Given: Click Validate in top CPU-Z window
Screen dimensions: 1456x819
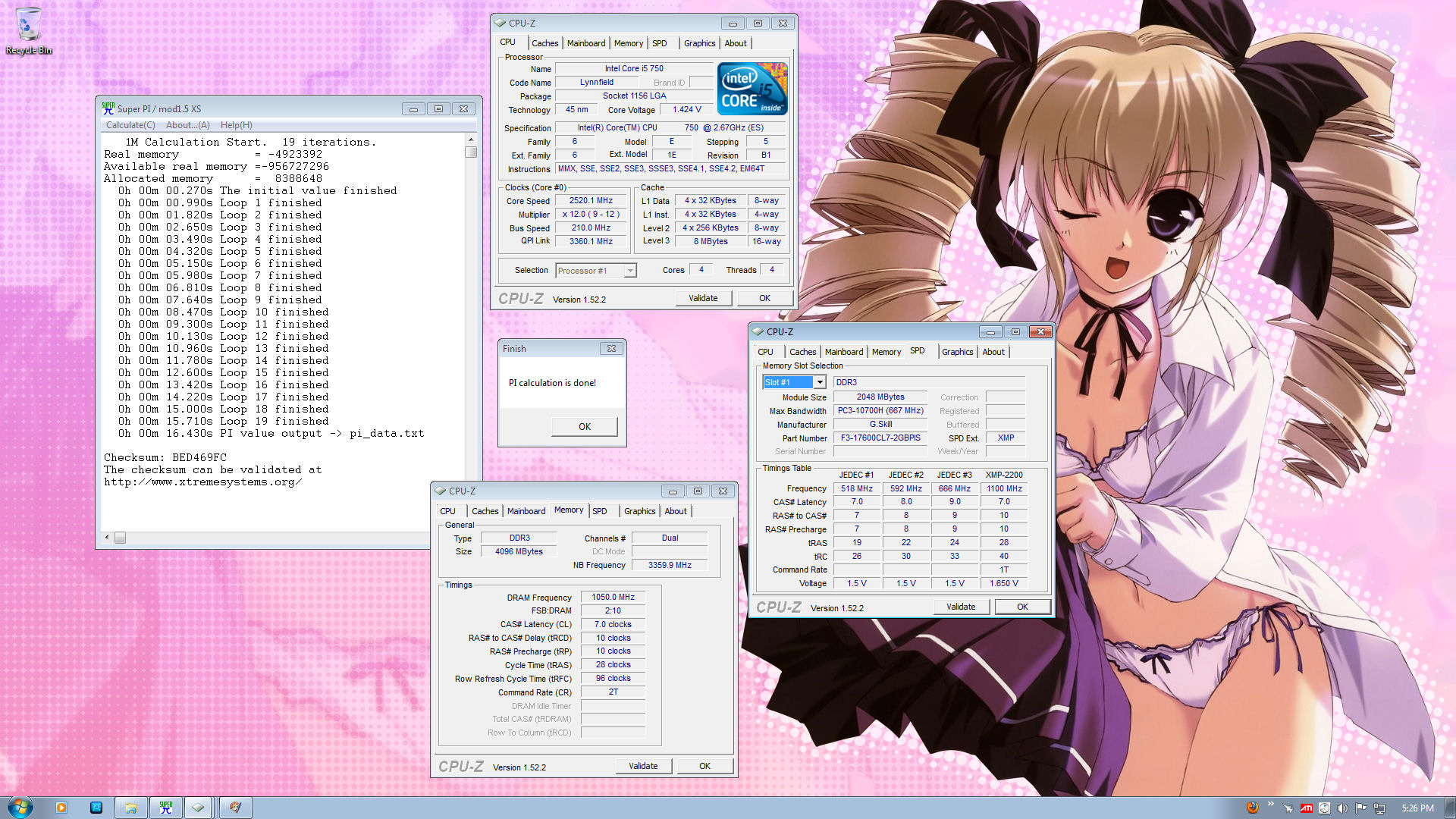Looking at the screenshot, I should [703, 298].
